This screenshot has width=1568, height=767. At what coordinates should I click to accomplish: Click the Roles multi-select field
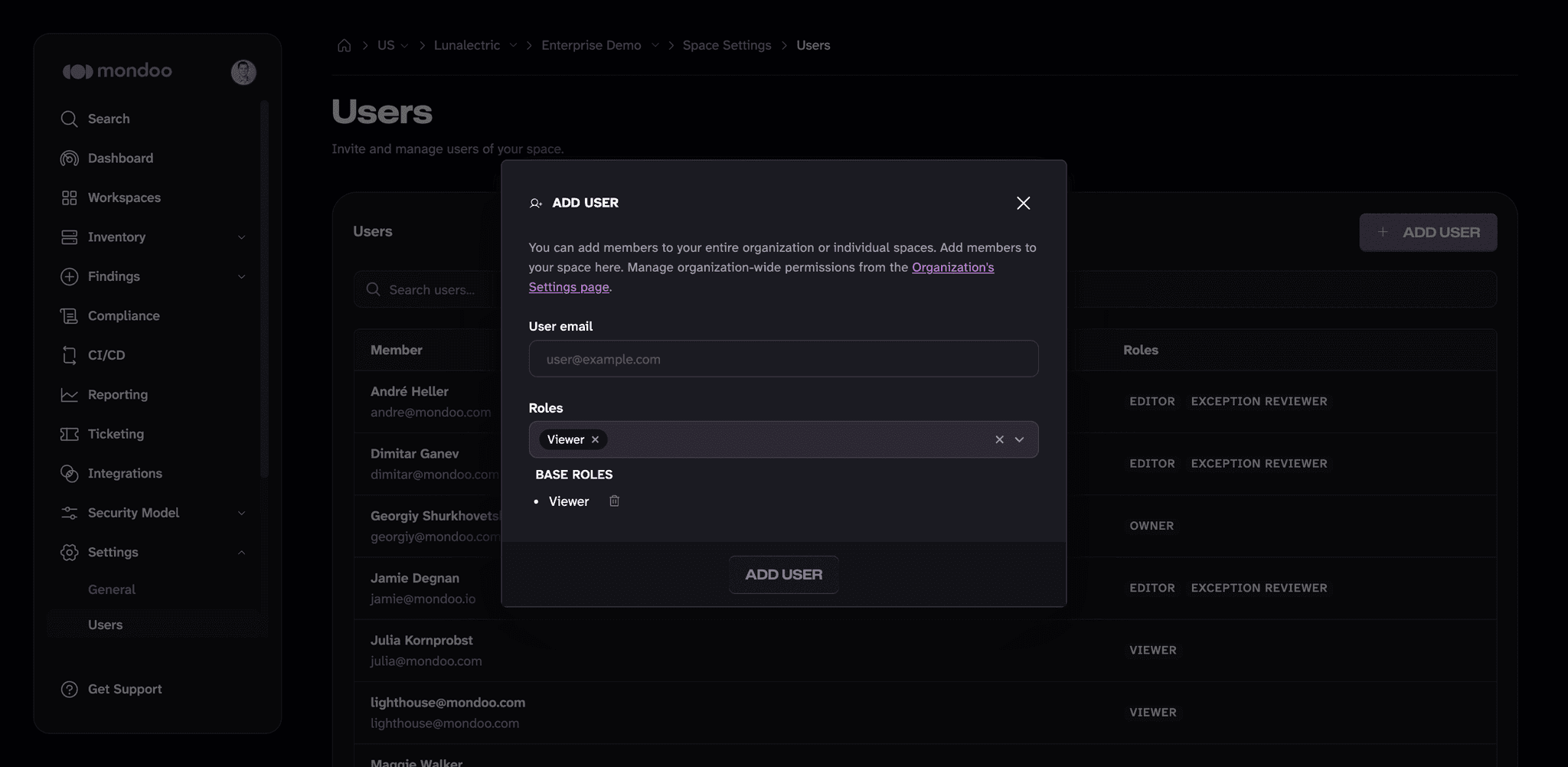[x=783, y=439]
